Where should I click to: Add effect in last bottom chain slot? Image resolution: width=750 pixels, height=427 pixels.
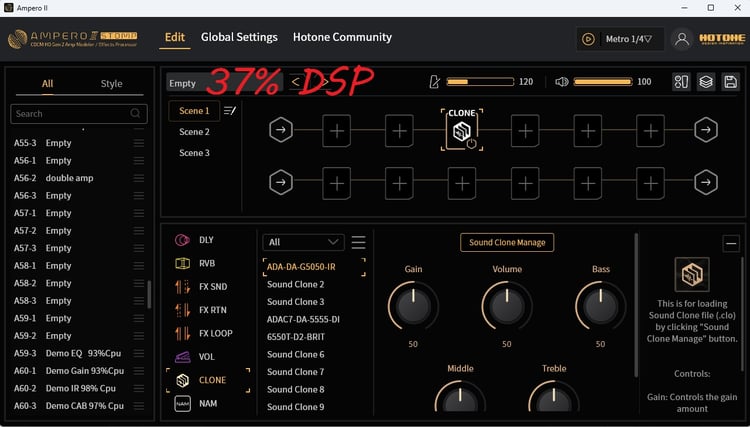(x=651, y=183)
